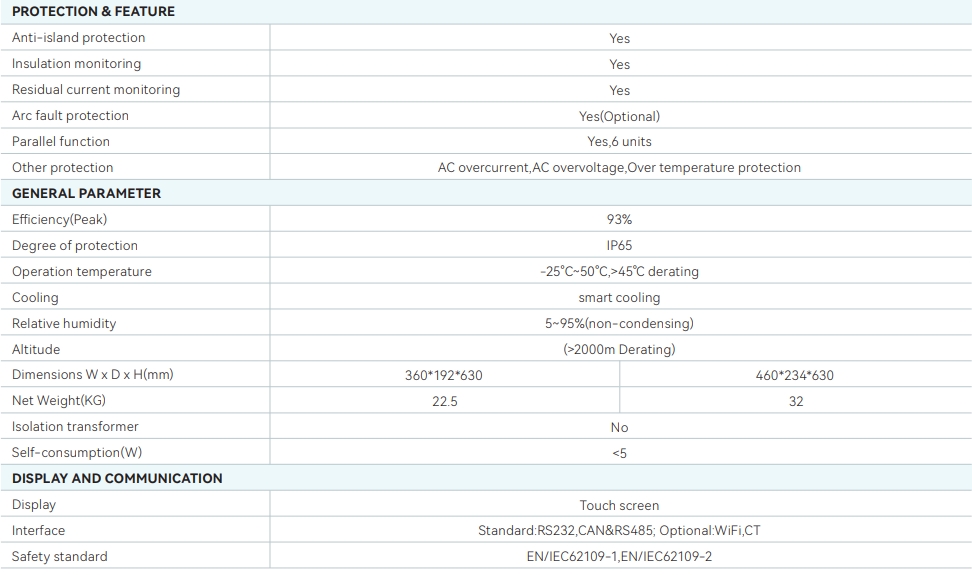The image size is (972, 575).
Task: Select the 22.5 net weight value
Action: click(444, 402)
